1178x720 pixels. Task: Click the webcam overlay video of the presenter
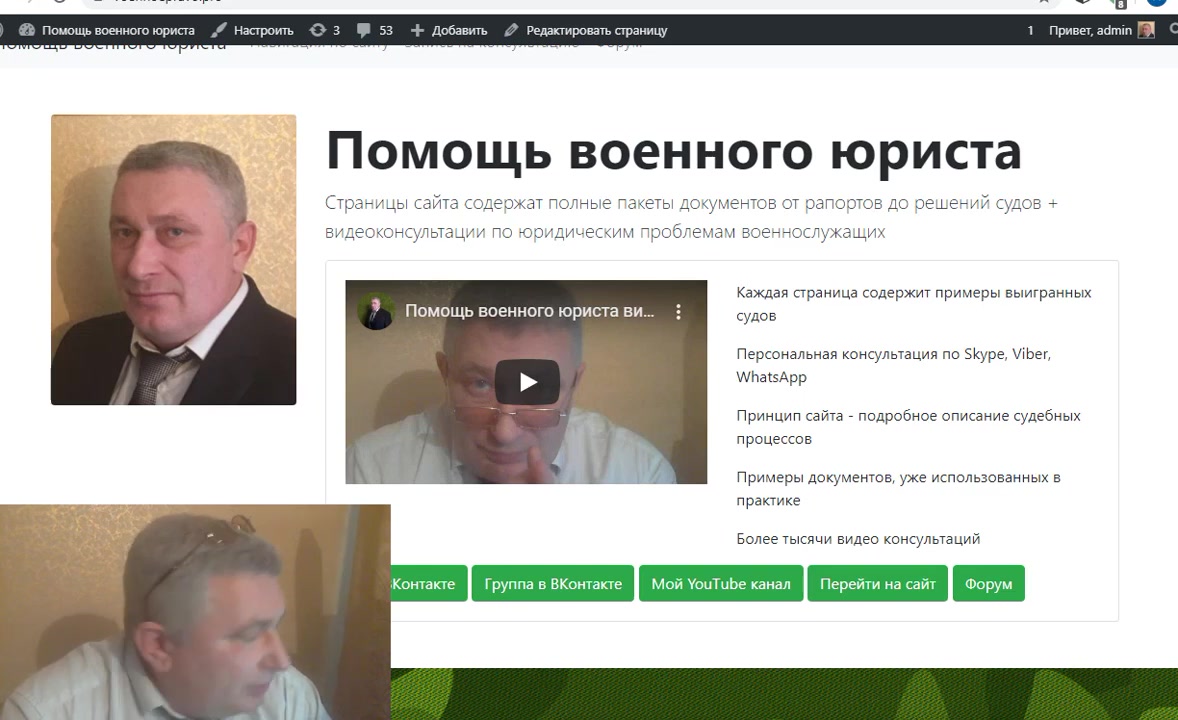tap(195, 612)
